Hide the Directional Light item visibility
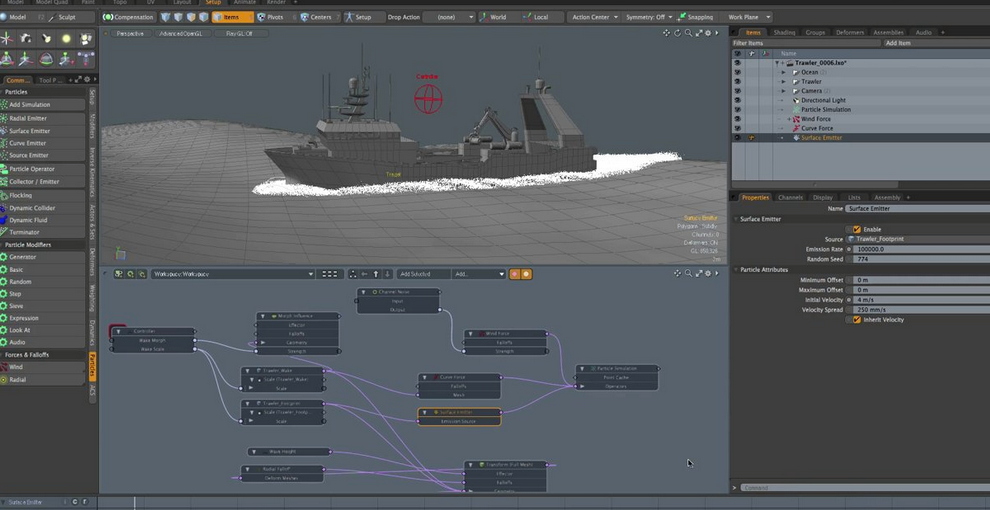The width and height of the screenshot is (990, 510). [x=738, y=100]
